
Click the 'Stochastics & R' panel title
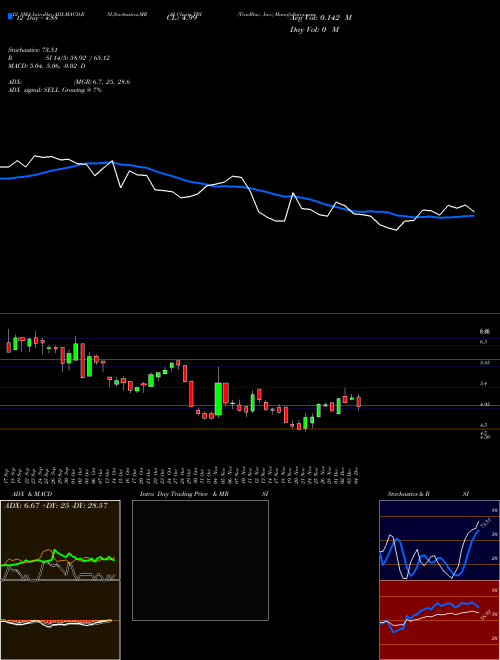tap(408, 494)
